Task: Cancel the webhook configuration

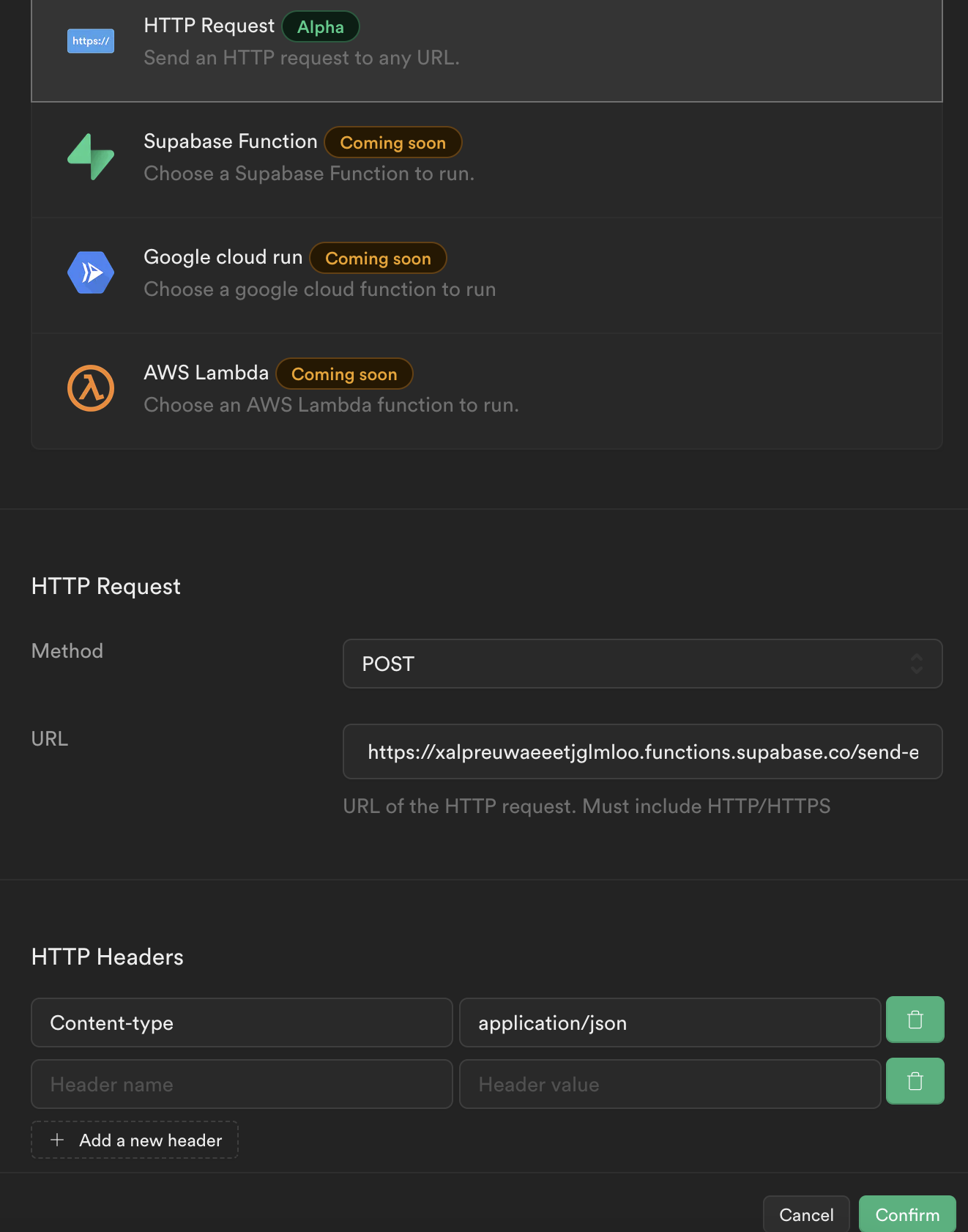Action: [805, 1214]
